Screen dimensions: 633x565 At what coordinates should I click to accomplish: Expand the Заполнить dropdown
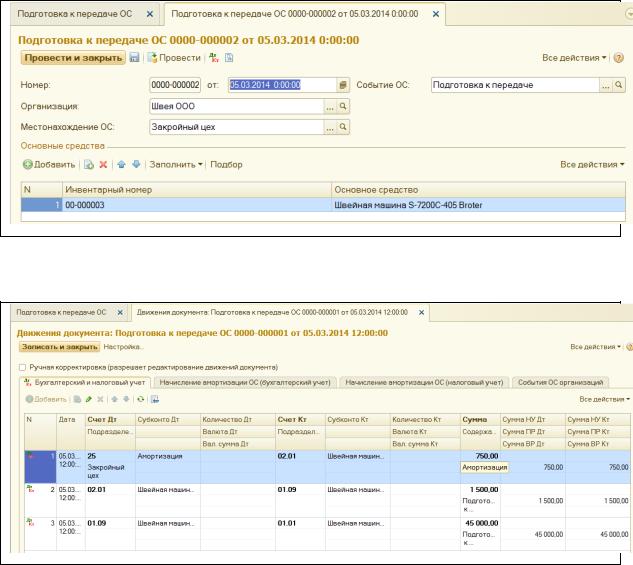(x=176, y=164)
